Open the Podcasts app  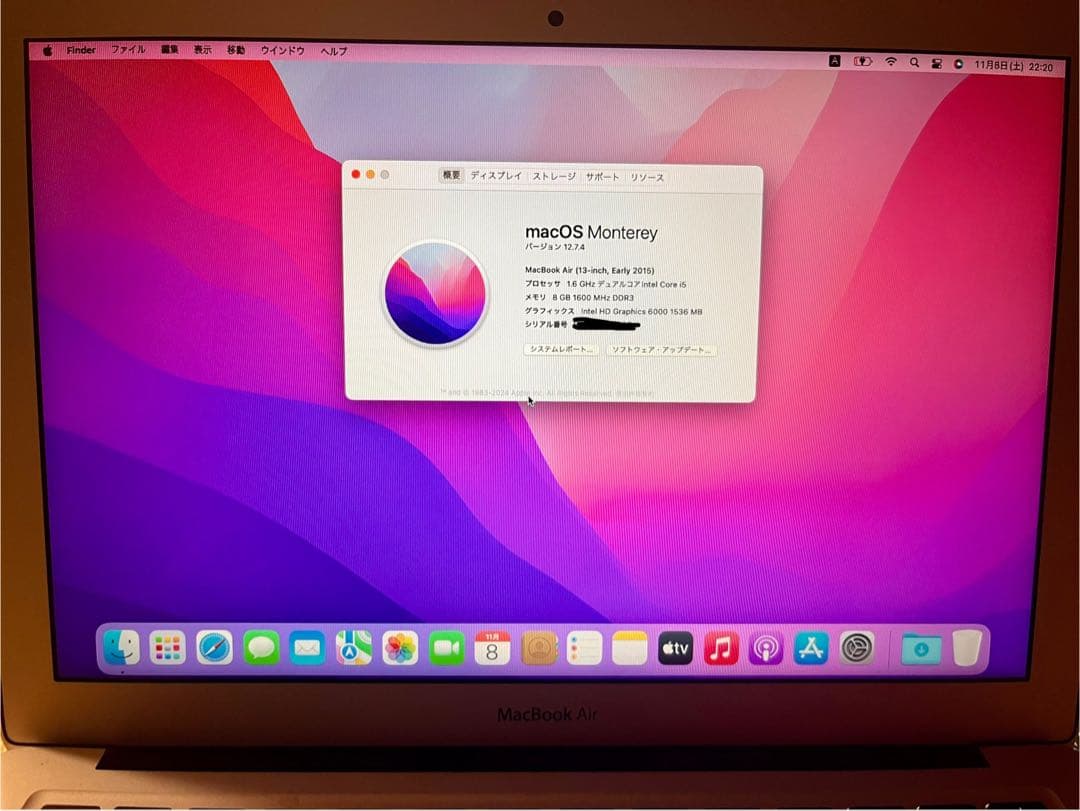click(767, 649)
